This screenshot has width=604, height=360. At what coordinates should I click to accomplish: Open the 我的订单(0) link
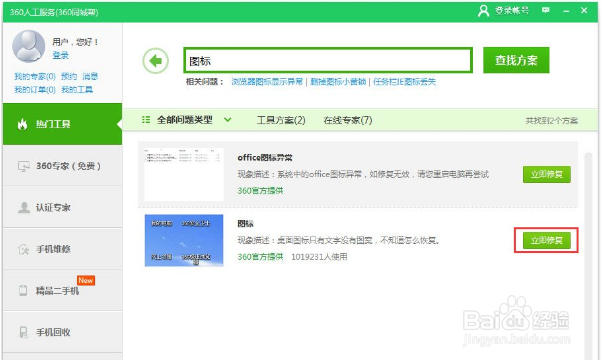[x=35, y=90]
